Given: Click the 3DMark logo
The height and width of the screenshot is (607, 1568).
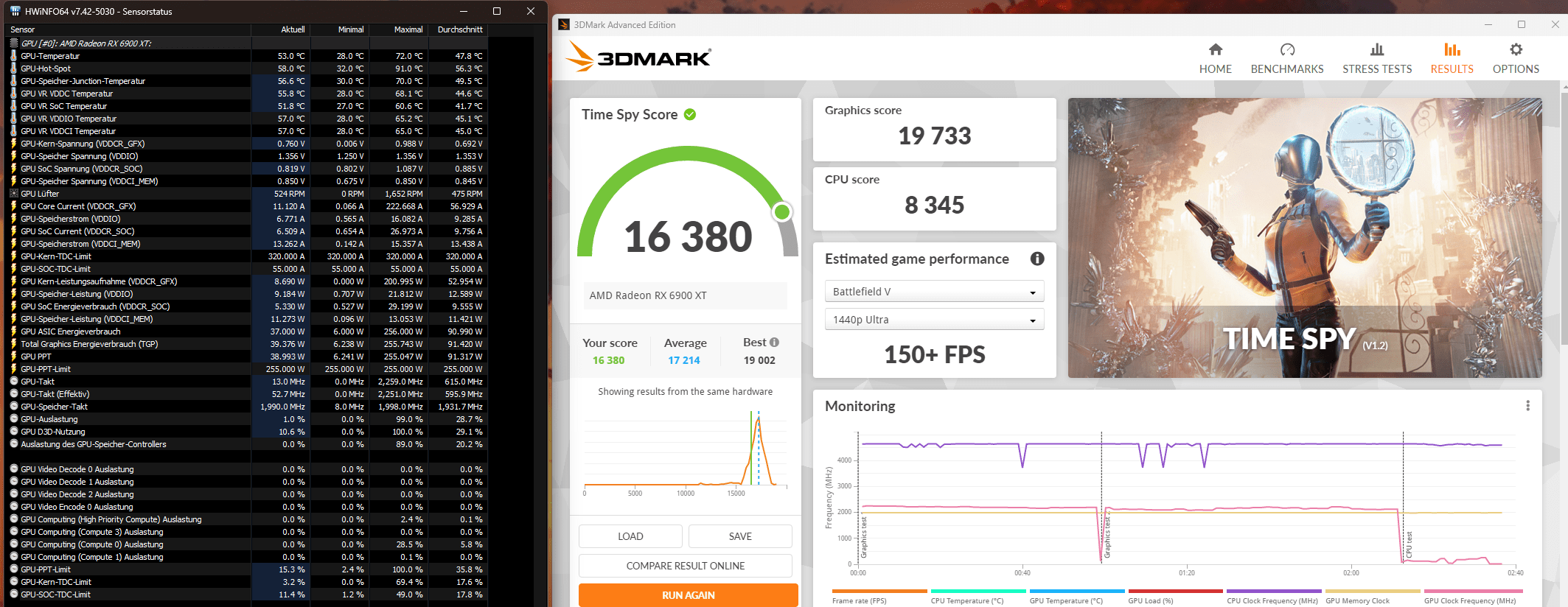Looking at the screenshot, I should (639, 57).
